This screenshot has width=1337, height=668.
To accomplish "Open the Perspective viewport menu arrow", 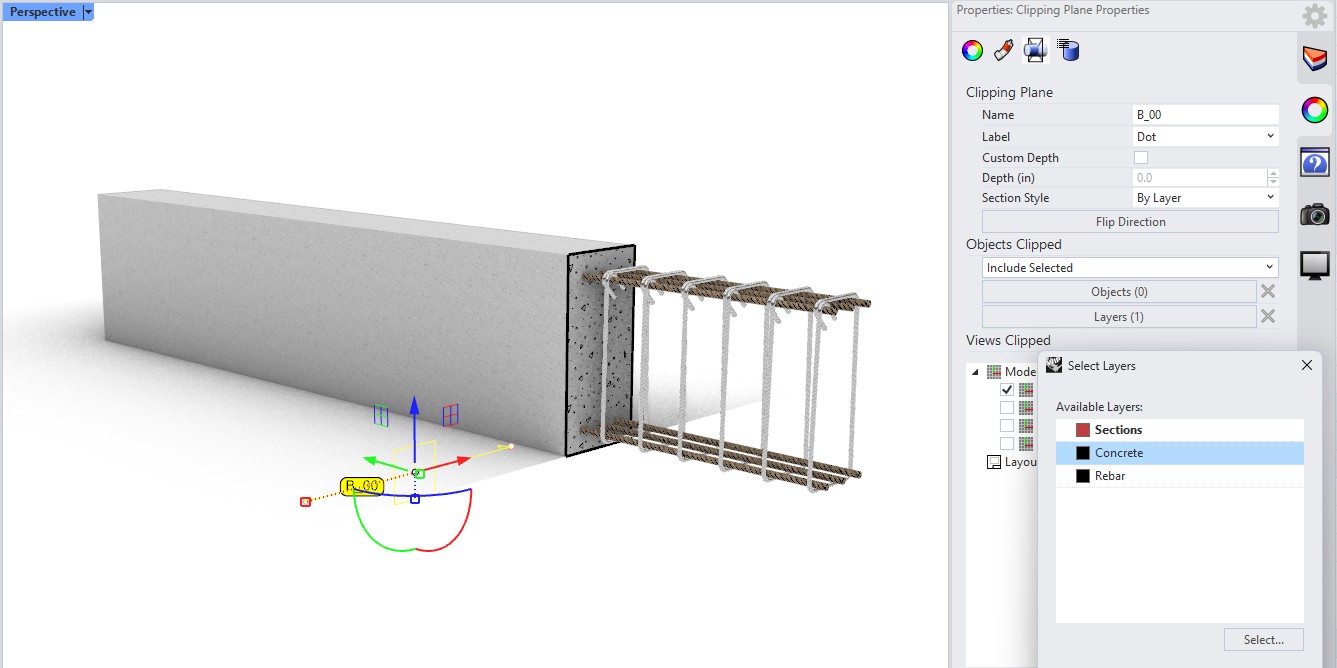I will [x=88, y=12].
